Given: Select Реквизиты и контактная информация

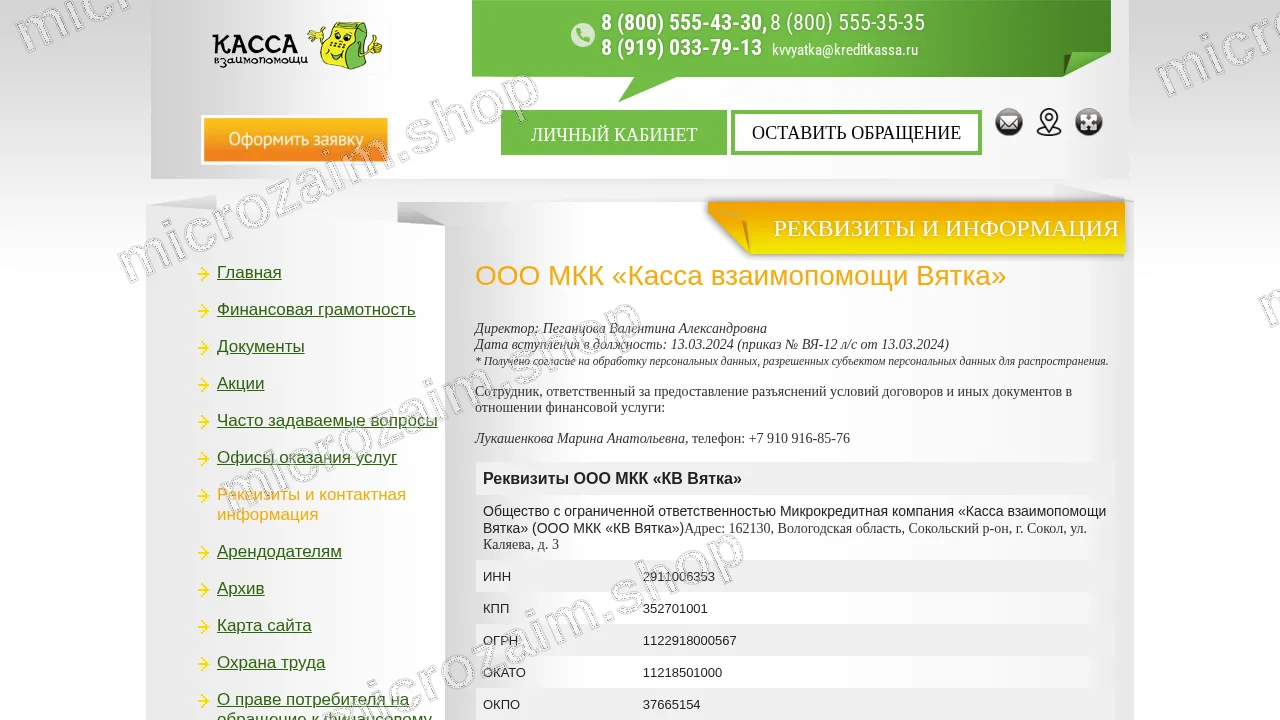Looking at the screenshot, I should point(311,505).
